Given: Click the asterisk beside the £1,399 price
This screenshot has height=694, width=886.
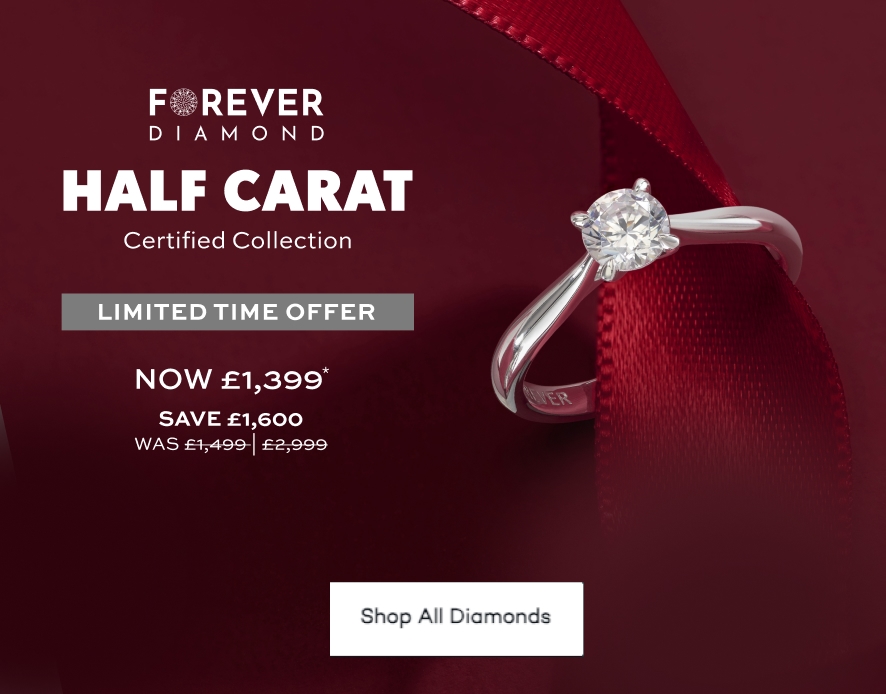Looking at the screenshot, I should pos(325,371).
